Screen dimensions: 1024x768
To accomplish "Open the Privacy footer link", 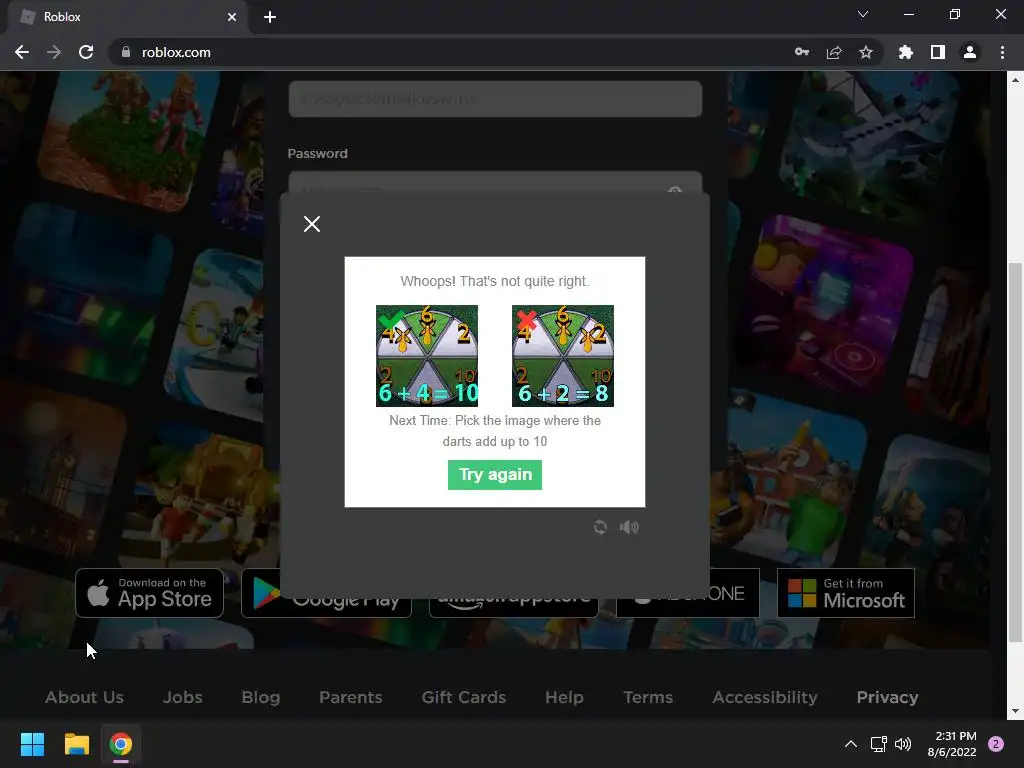I will point(888,697).
